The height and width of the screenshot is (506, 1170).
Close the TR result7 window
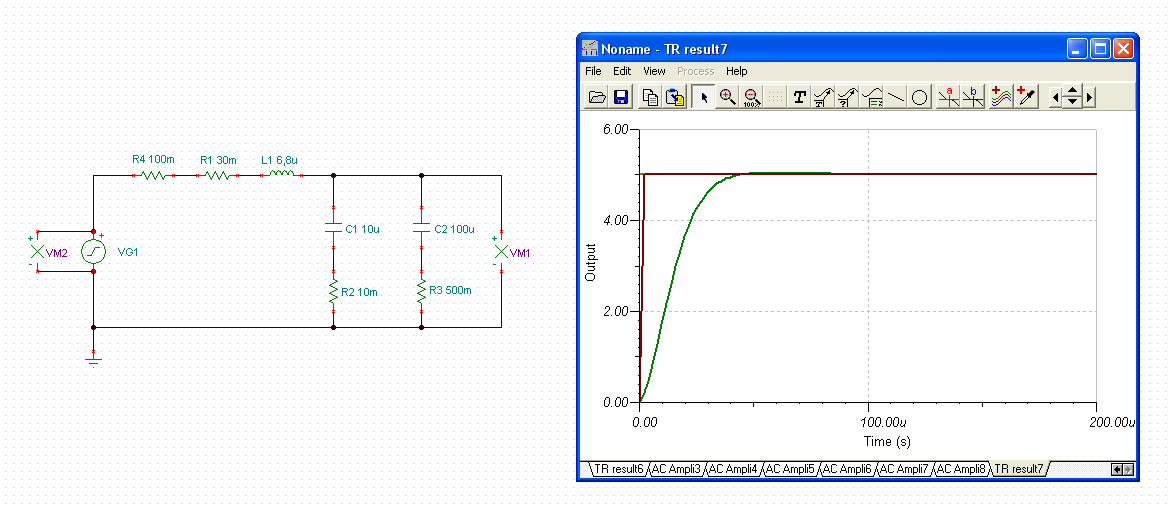coord(1124,49)
